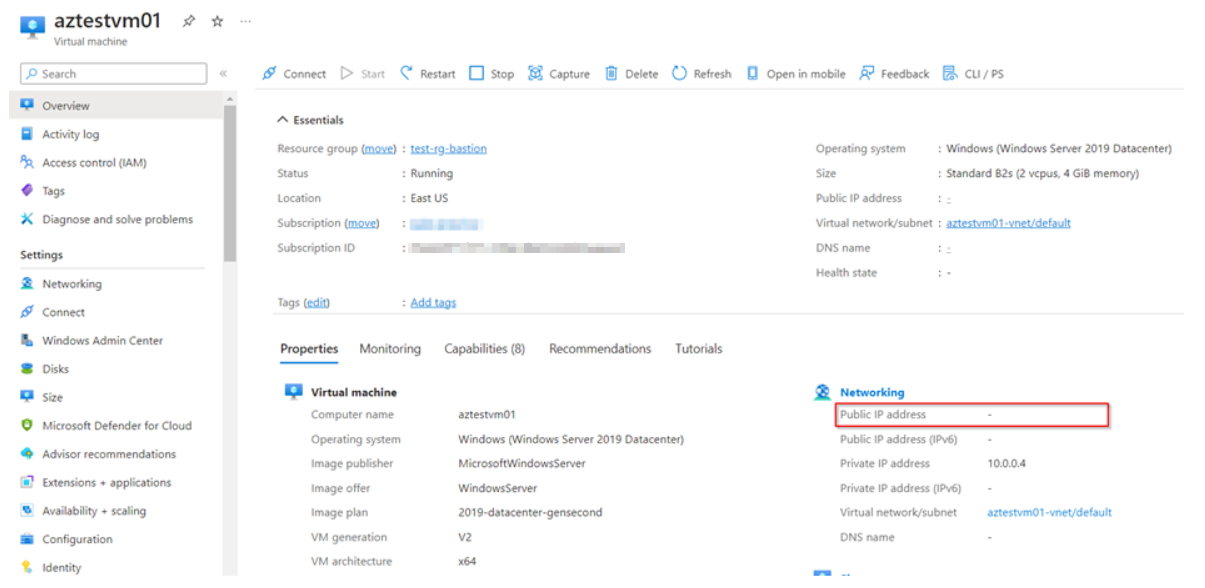1205x588 pixels.
Task: Delete the virtual machine
Action: point(632,74)
